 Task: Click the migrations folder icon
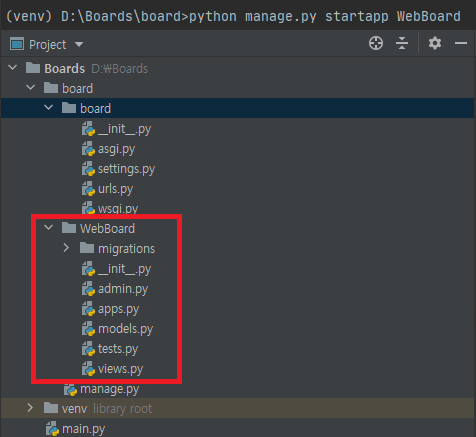tap(87, 248)
